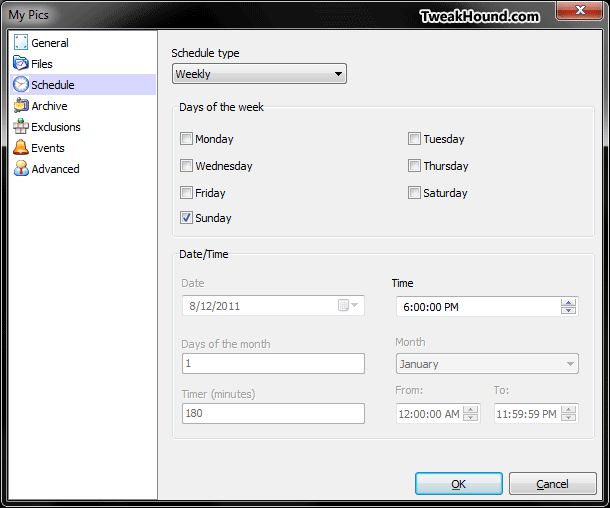Expand the Month dropdown showing January
This screenshot has width=610, height=508.
click(x=487, y=364)
